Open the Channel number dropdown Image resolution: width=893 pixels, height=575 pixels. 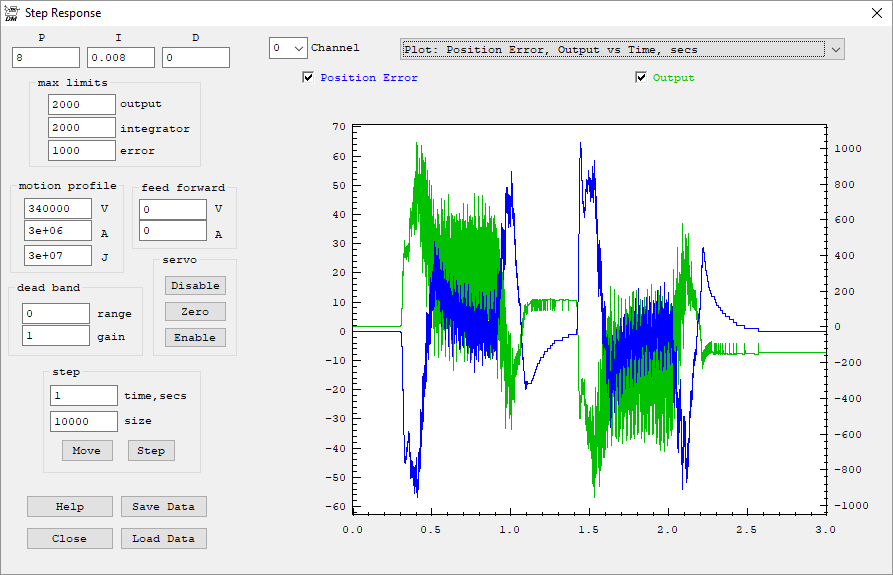click(288, 48)
